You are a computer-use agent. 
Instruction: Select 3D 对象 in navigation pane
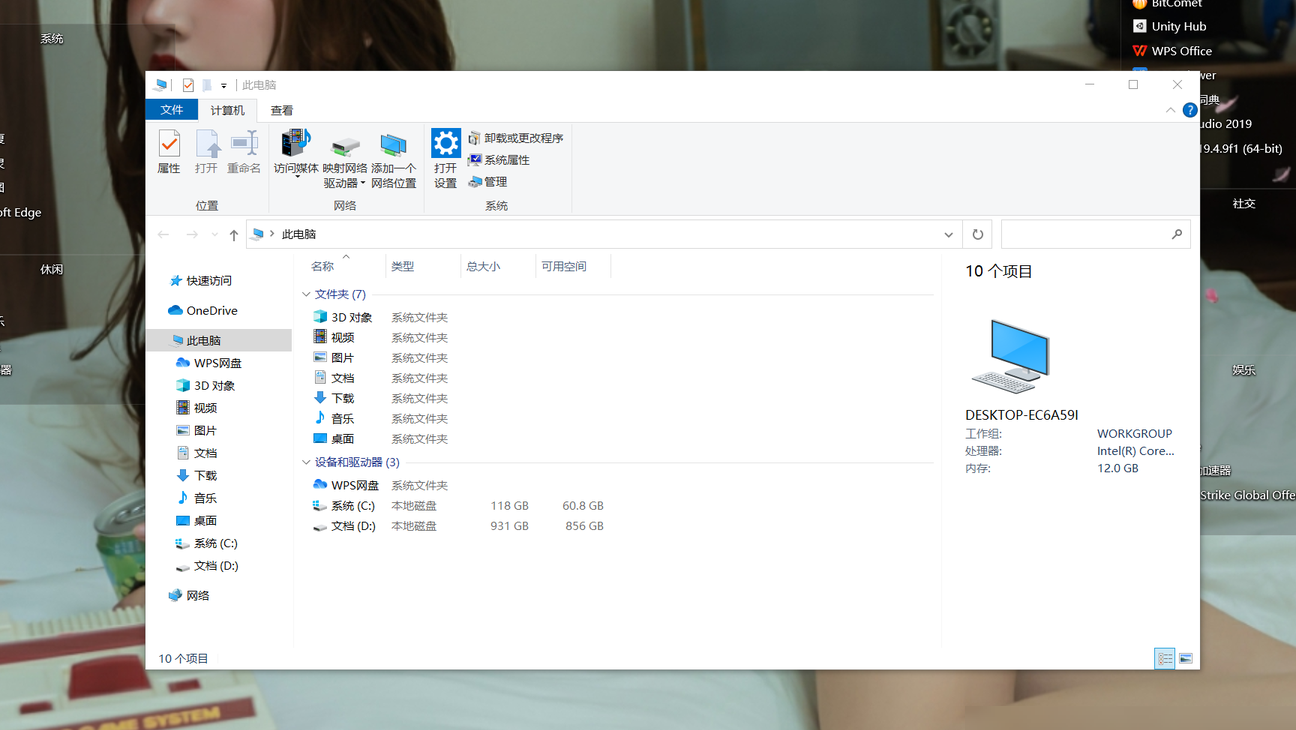[205, 386]
